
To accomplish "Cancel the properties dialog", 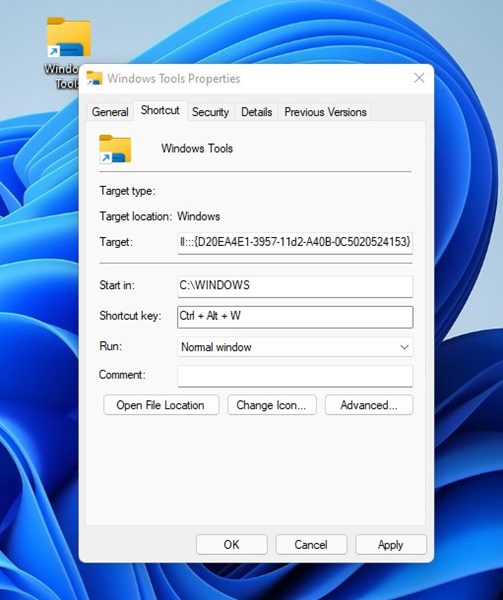I will 311,545.
